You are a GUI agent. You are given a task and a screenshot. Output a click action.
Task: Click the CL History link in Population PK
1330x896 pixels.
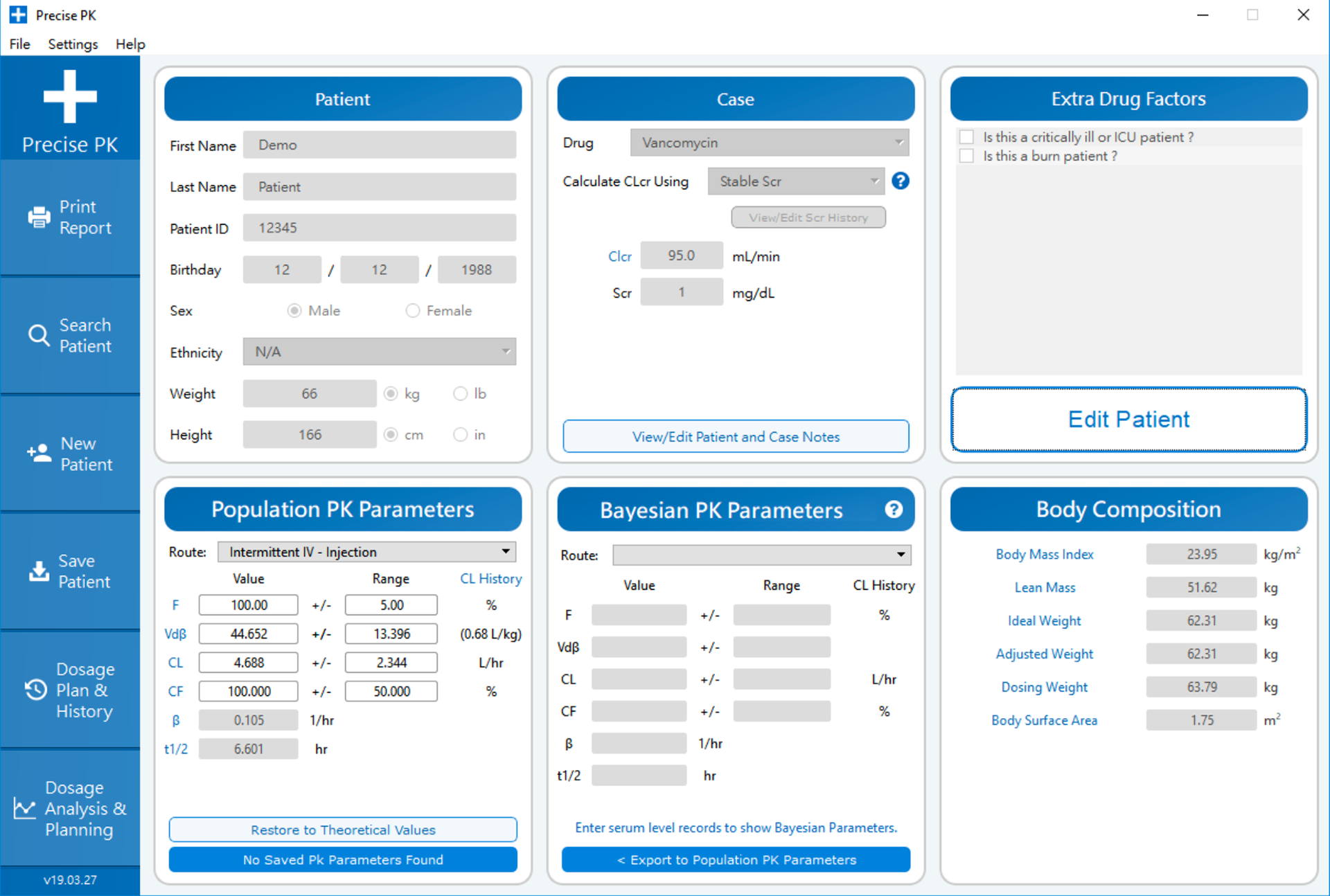490,579
